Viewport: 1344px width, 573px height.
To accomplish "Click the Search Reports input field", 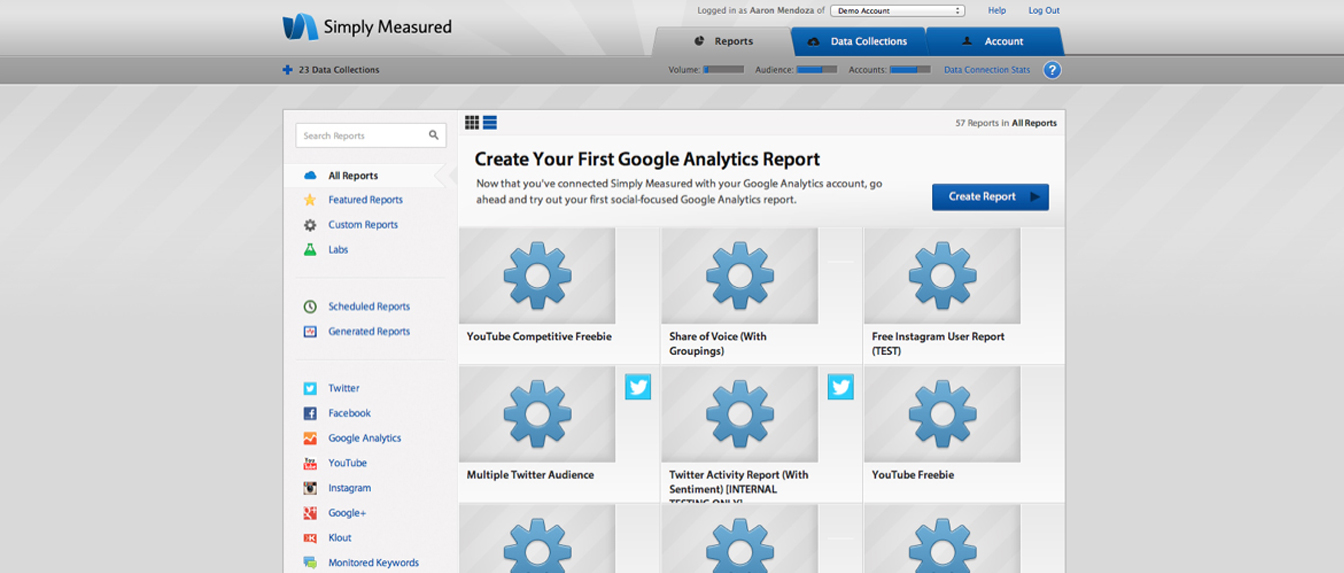I will click(x=371, y=135).
